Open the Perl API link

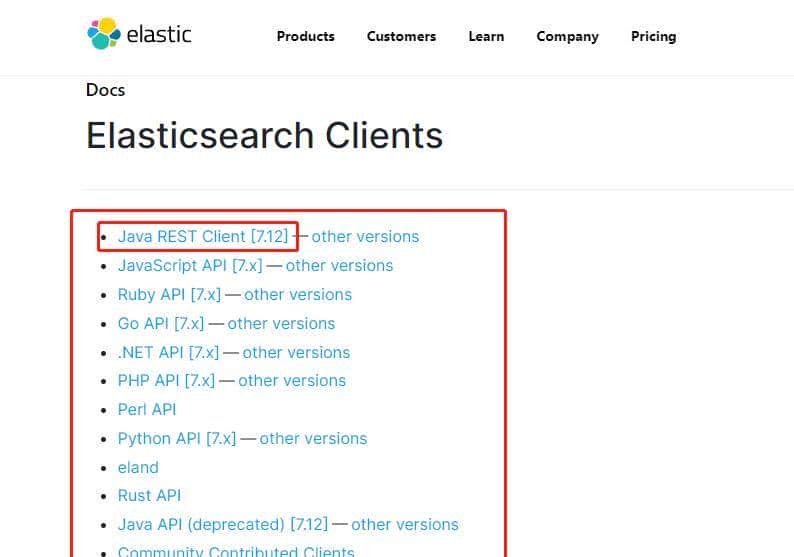[147, 410]
